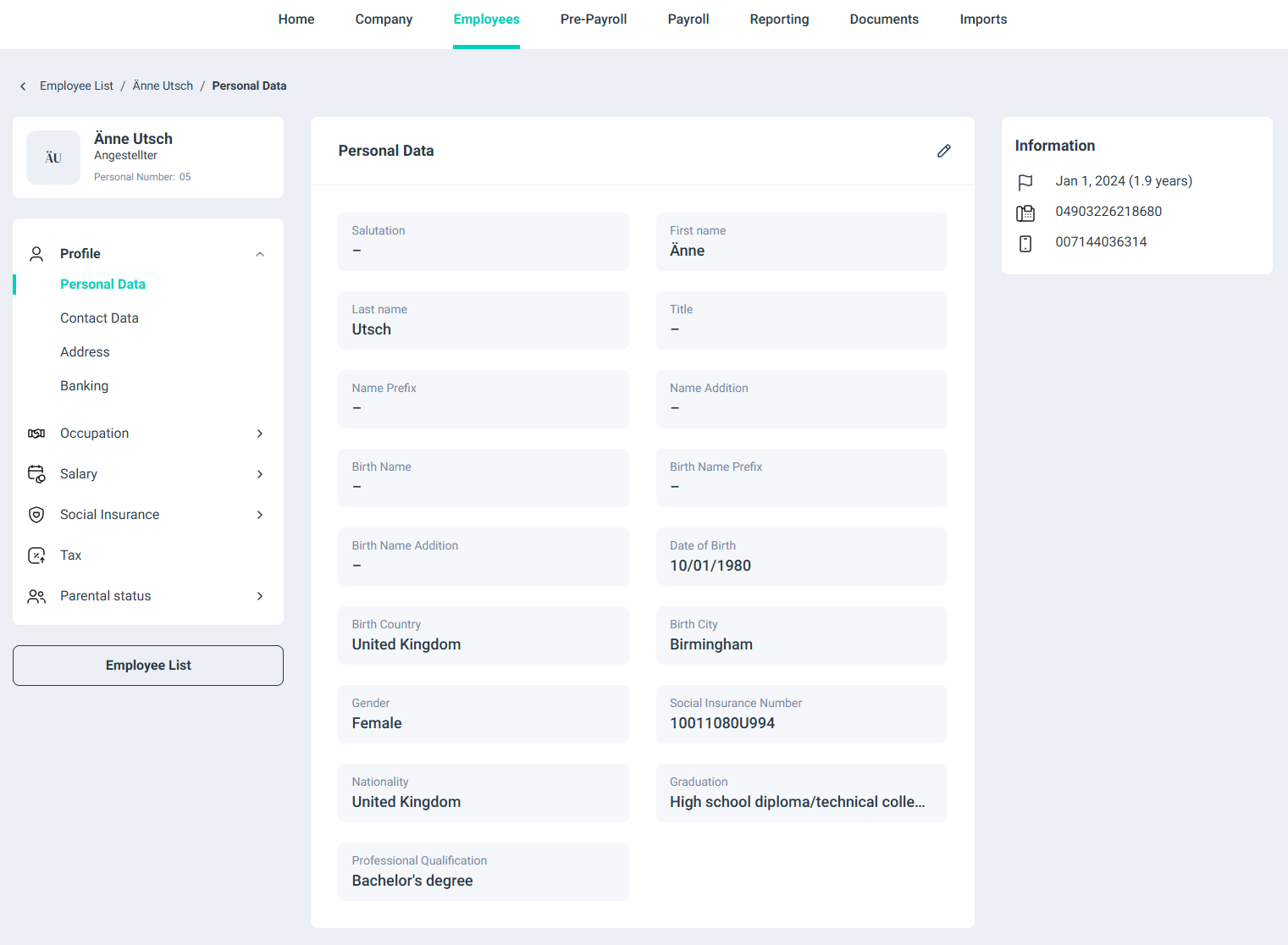Click the Tax icon in the sidebar

pos(36,555)
